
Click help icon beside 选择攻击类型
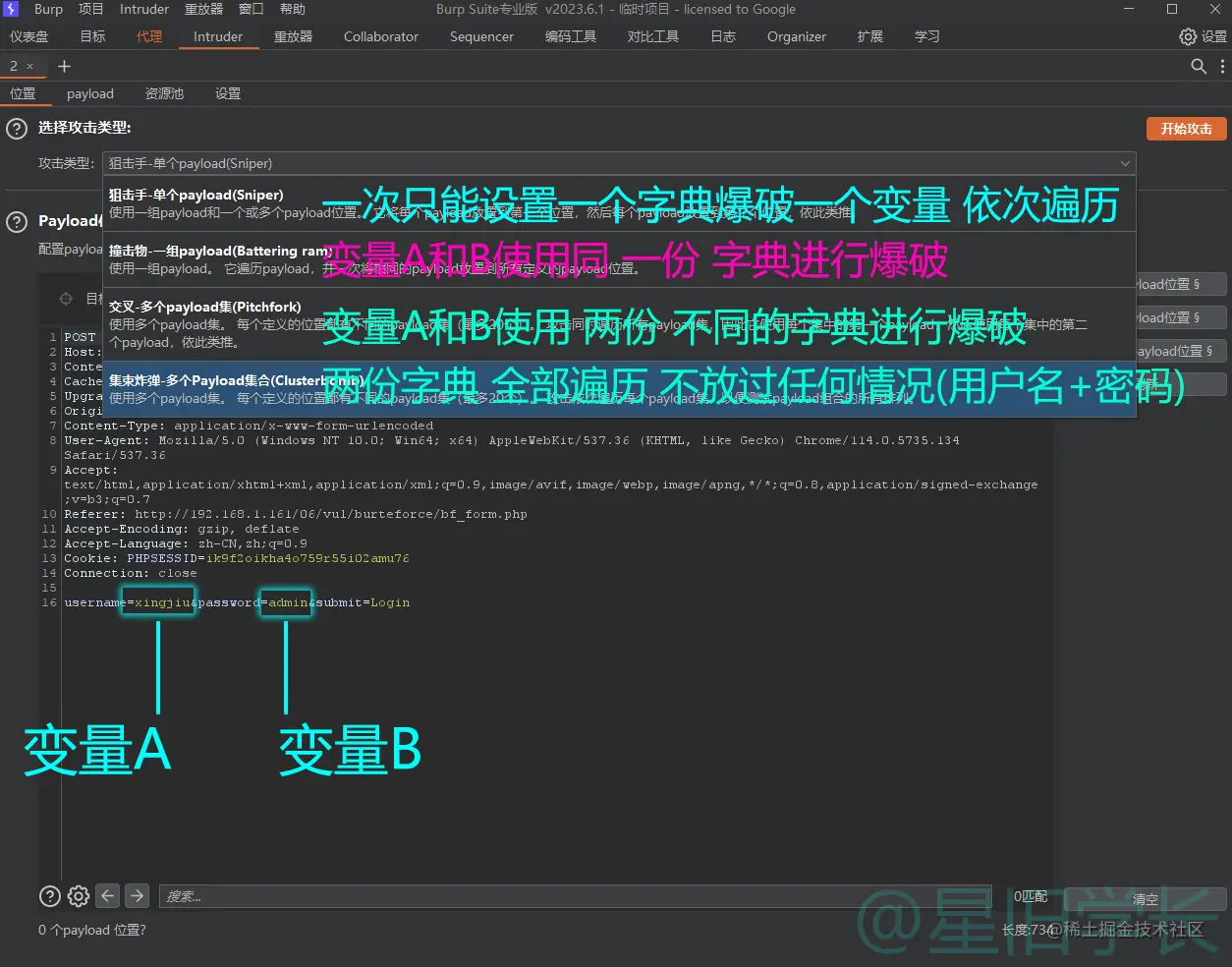tap(17, 129)
